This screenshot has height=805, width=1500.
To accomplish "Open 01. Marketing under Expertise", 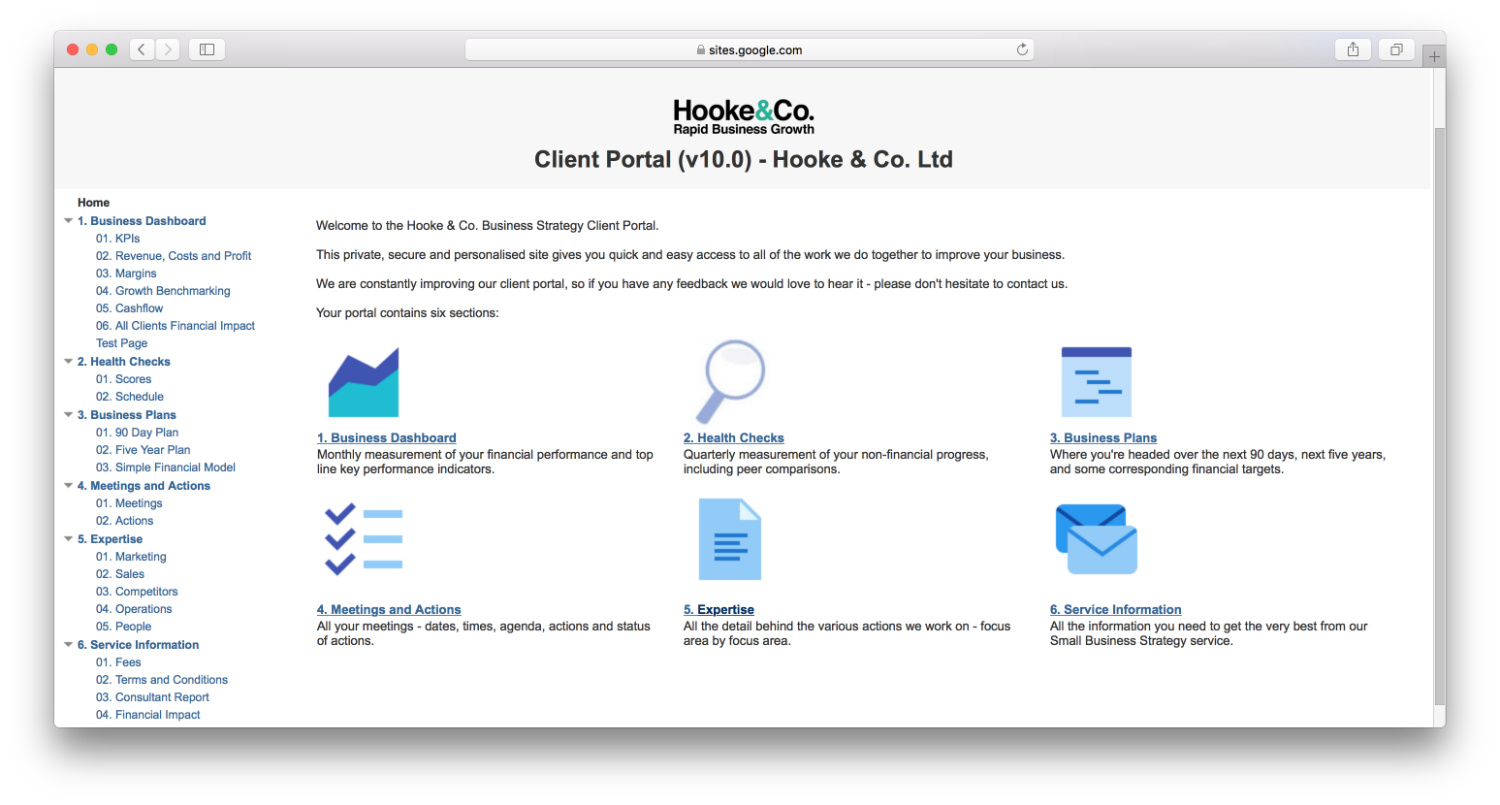I will click(131, 557).
